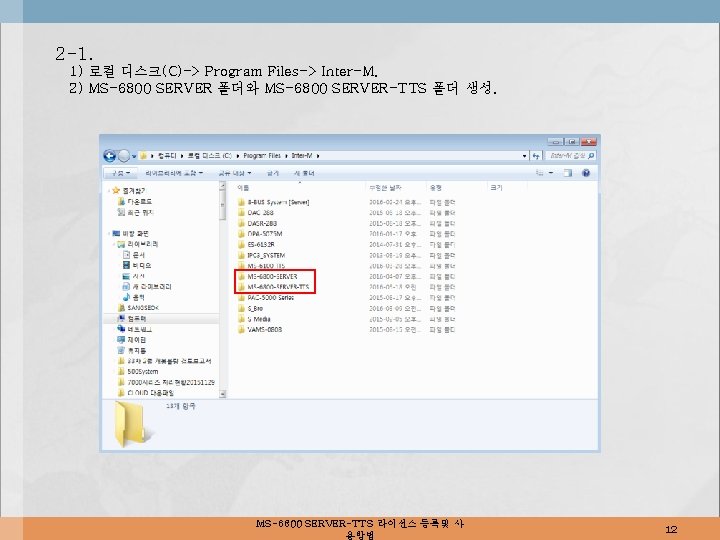The height and width of the screenshot is (540, 720).
Task: Click the modified date of the ES-6132R row
Action: coord(395,245)
